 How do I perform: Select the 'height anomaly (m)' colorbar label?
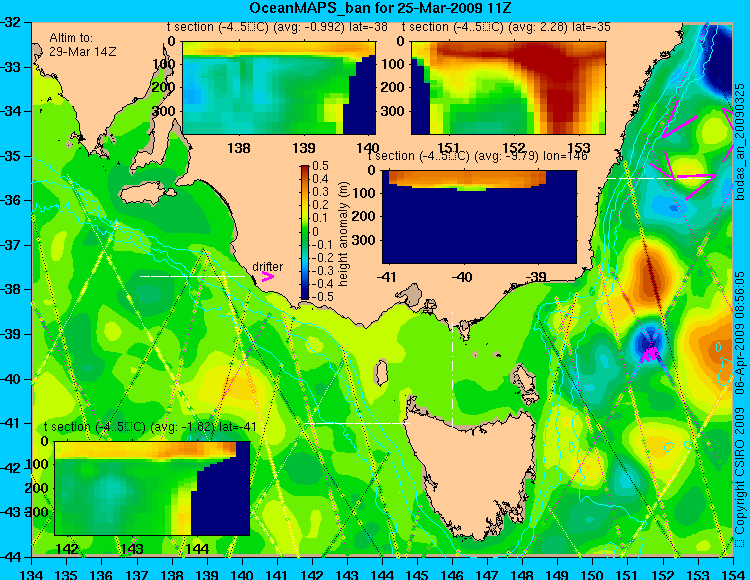pyautogui.click(x=343, y=233)
